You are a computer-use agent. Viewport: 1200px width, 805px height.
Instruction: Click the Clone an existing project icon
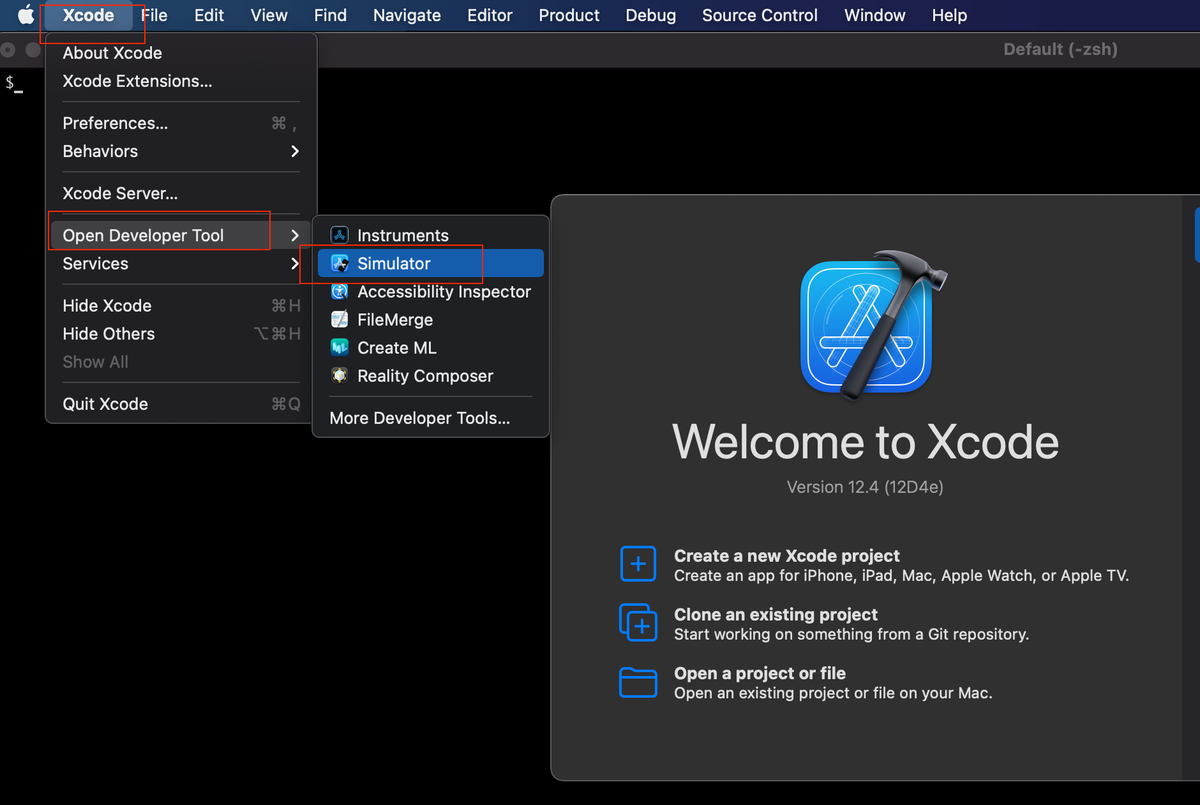638,622
